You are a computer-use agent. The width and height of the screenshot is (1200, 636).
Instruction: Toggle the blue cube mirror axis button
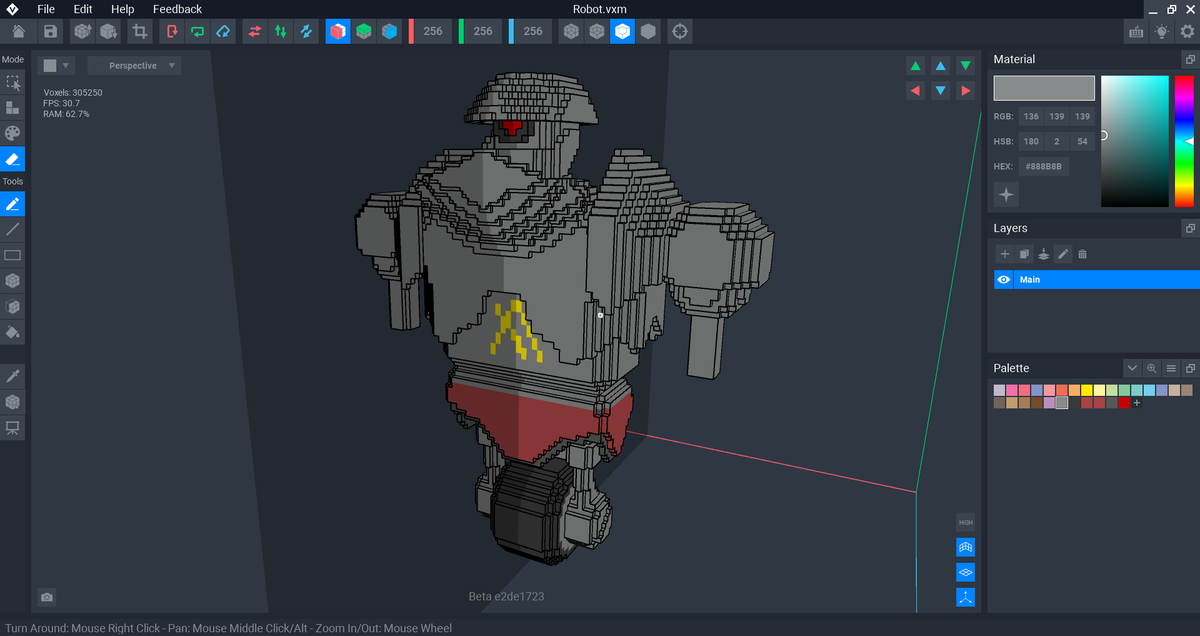[x=390, y=31]
